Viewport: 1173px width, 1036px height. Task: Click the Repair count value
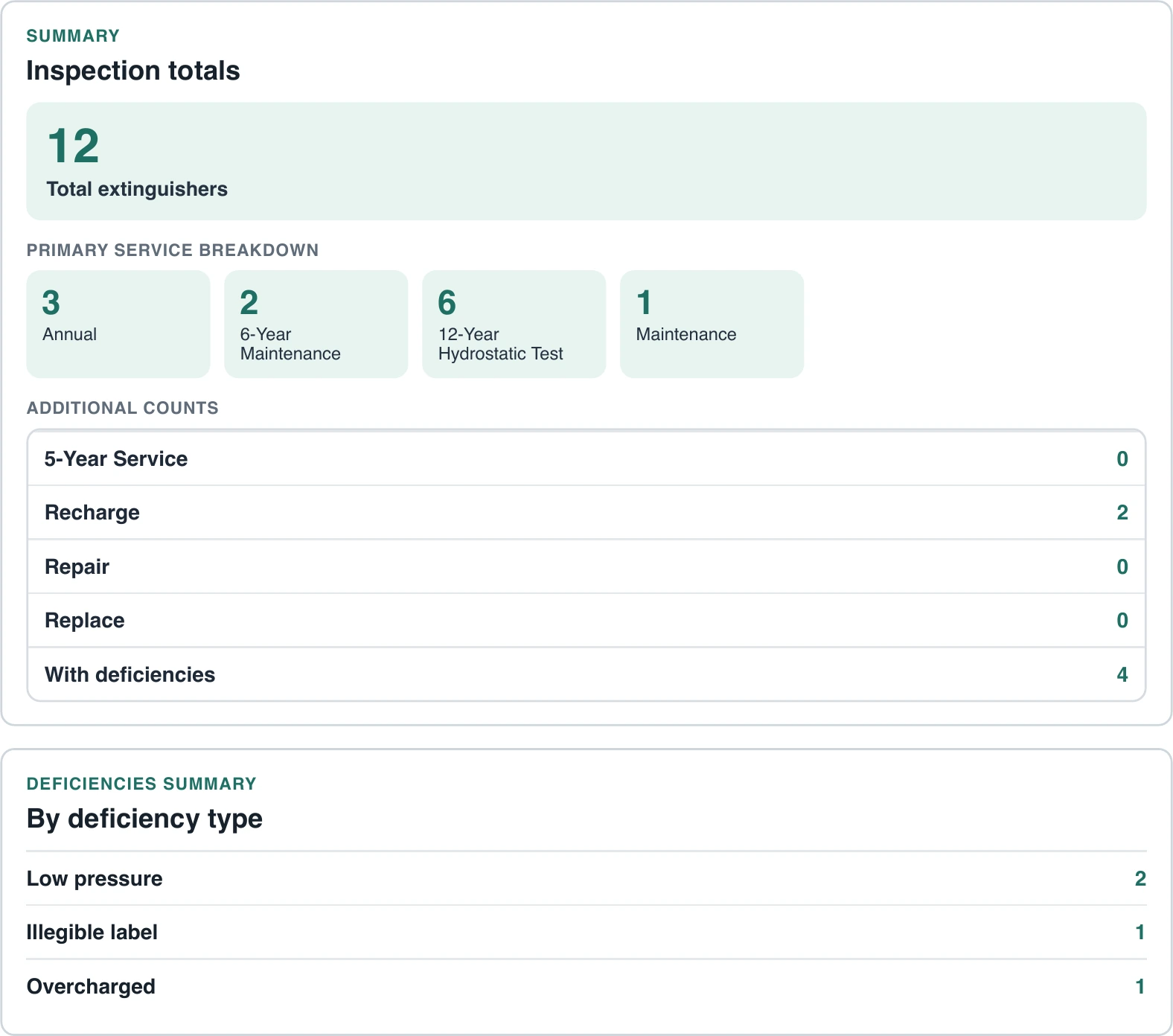pos(1122,566)
